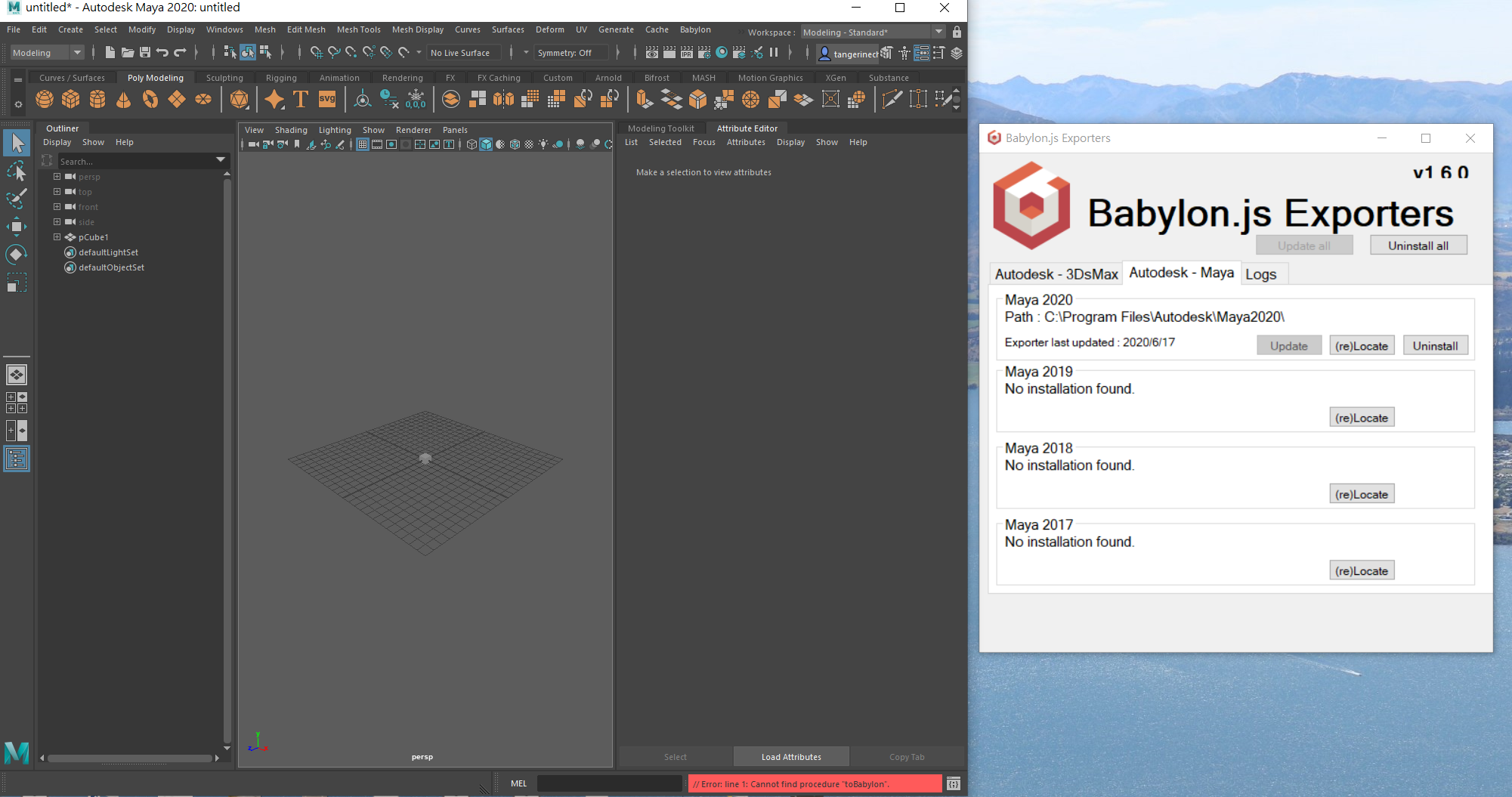The image size is (1512, 797).
Task: Click (re)Locate for Maya 2020
Action: click(1362, 345)
